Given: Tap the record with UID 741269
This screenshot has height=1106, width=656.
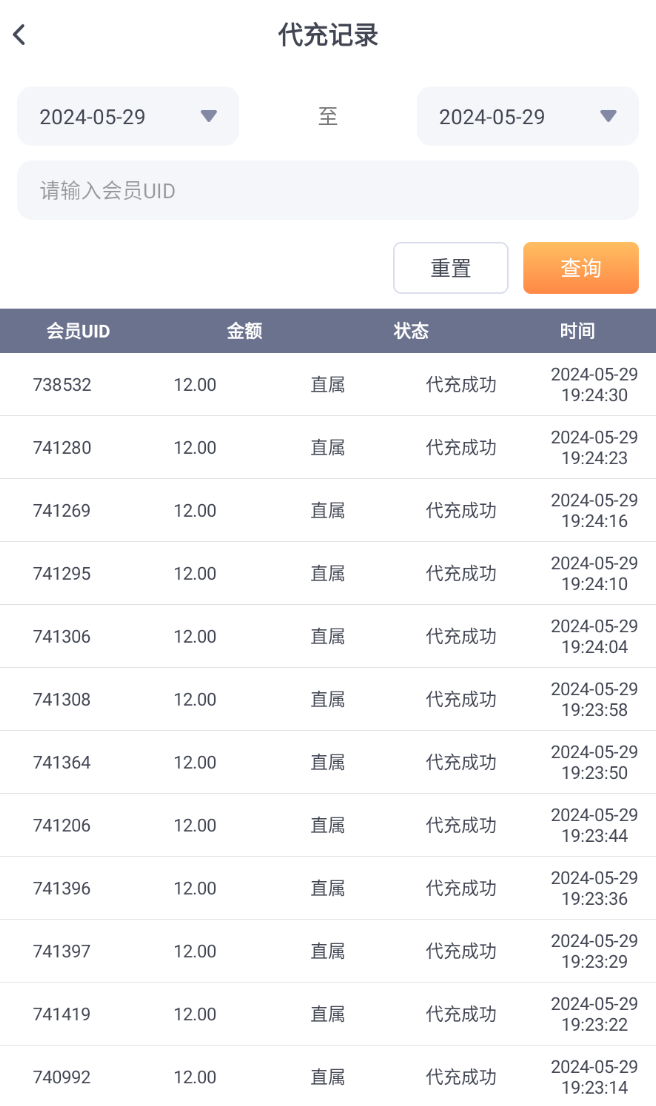Looking at the screenshot, I should 62,511.
